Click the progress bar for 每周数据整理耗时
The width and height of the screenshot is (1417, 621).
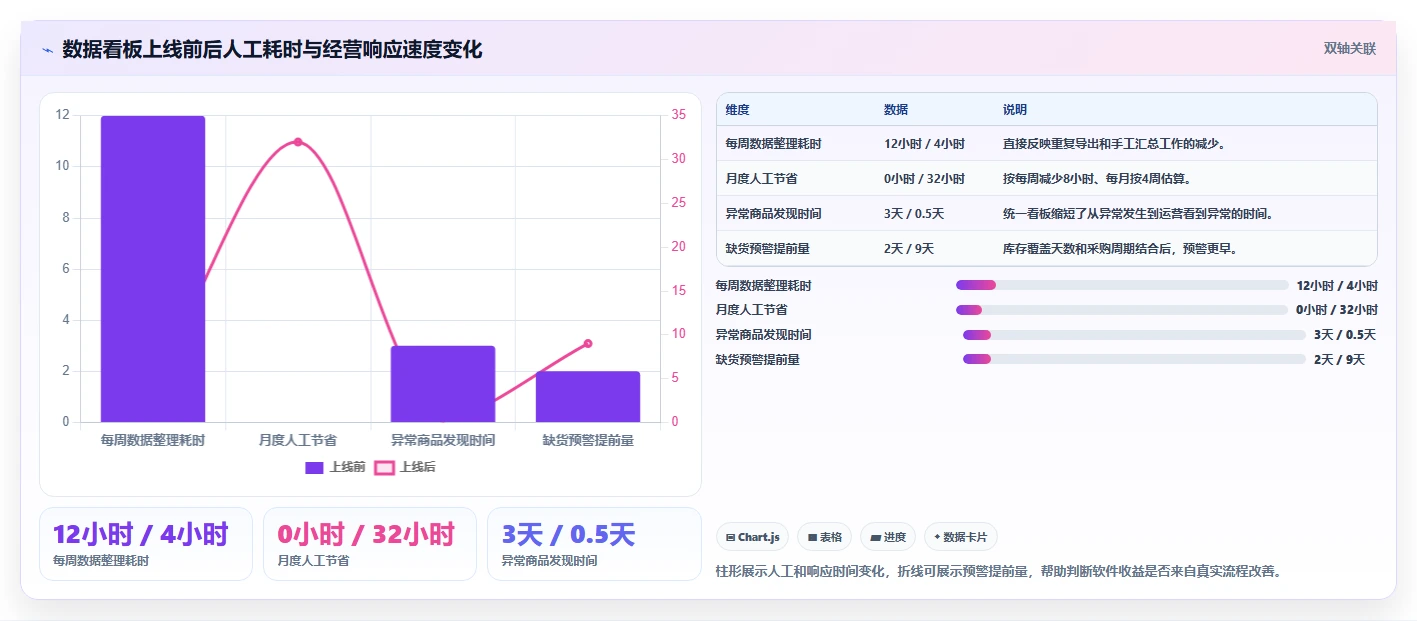click(1122, 285)
